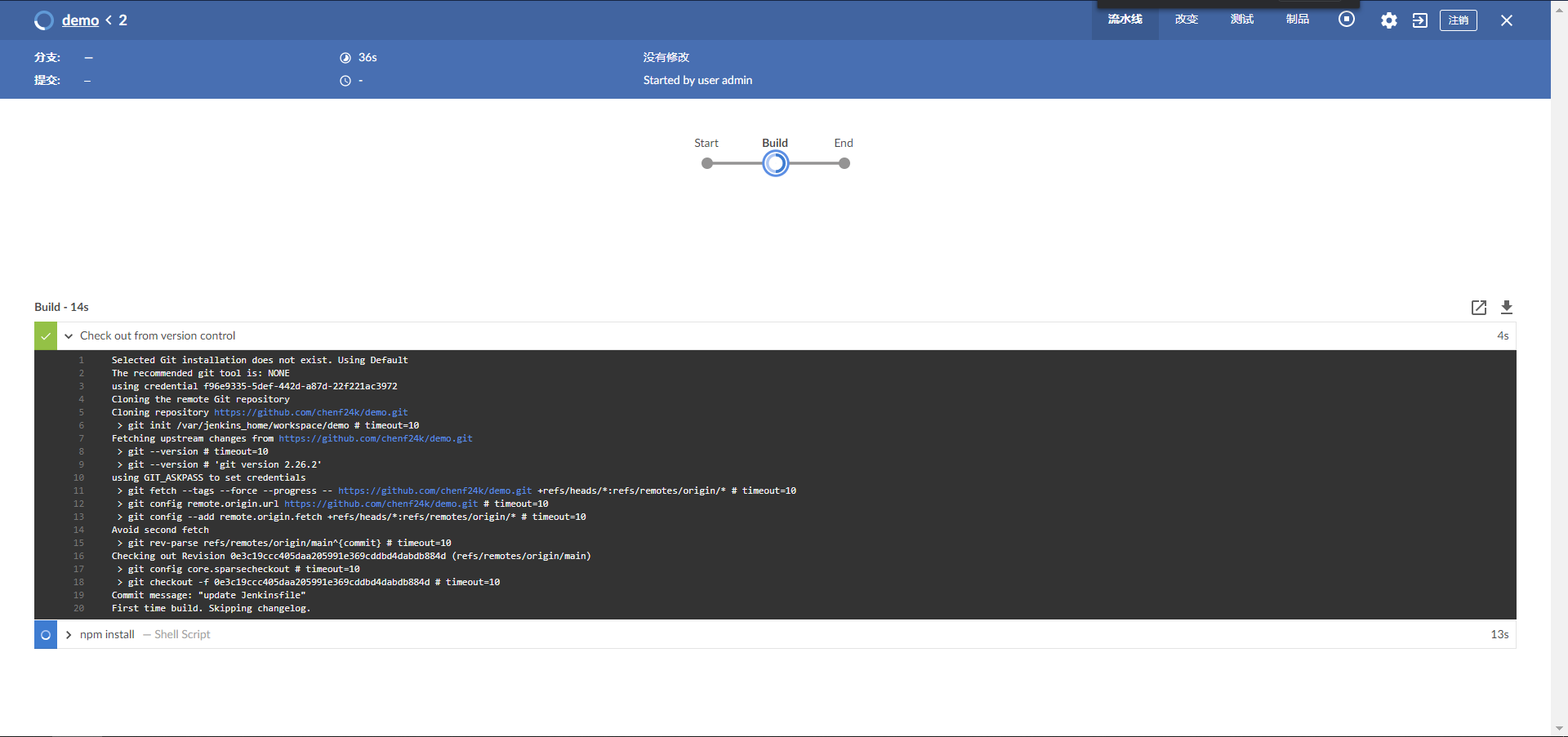1568x737 pixels.
Task: Download the full build log
Action: 1507,308
